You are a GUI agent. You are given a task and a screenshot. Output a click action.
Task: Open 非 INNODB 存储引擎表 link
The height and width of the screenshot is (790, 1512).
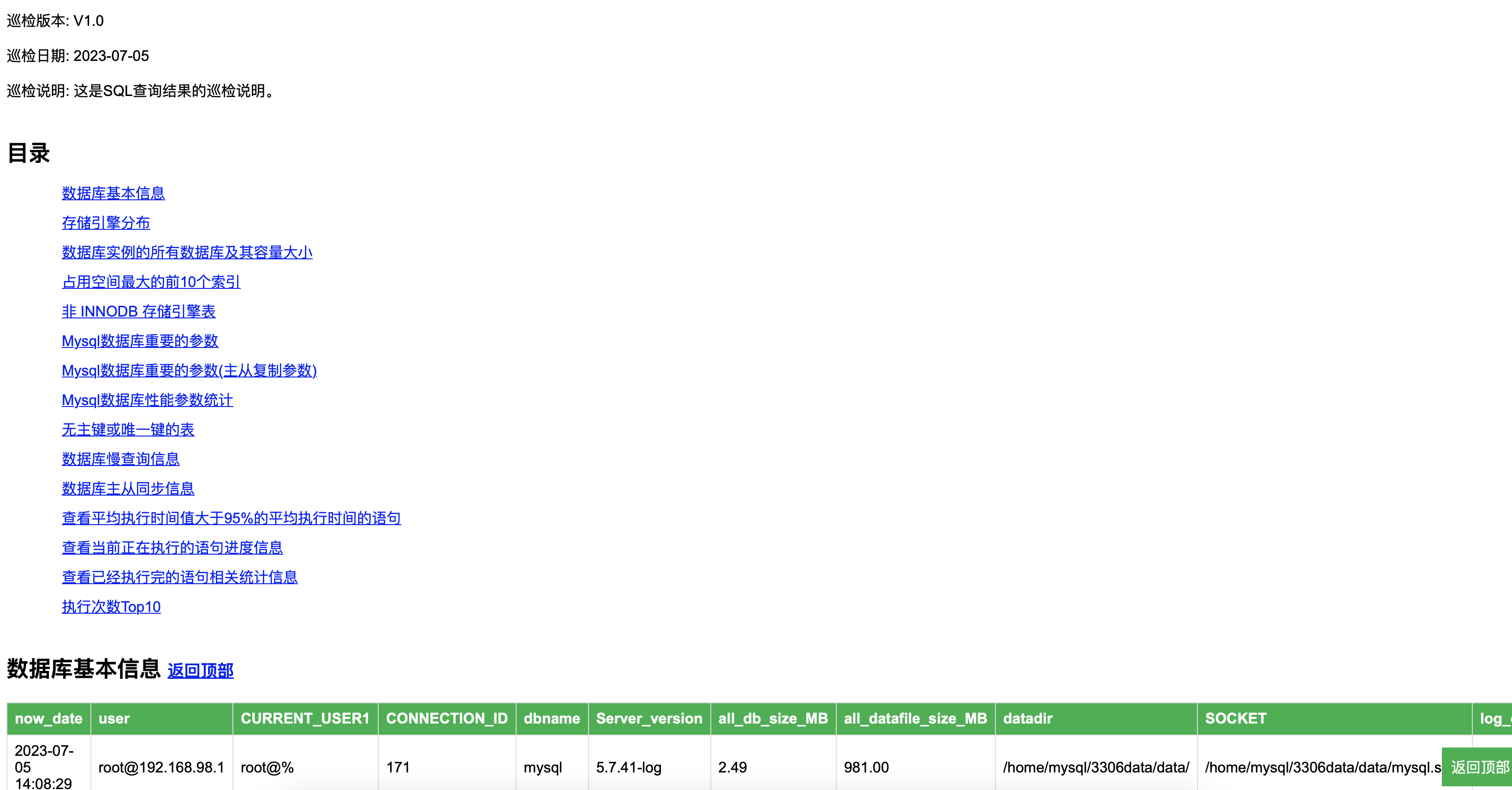[138, 311]
